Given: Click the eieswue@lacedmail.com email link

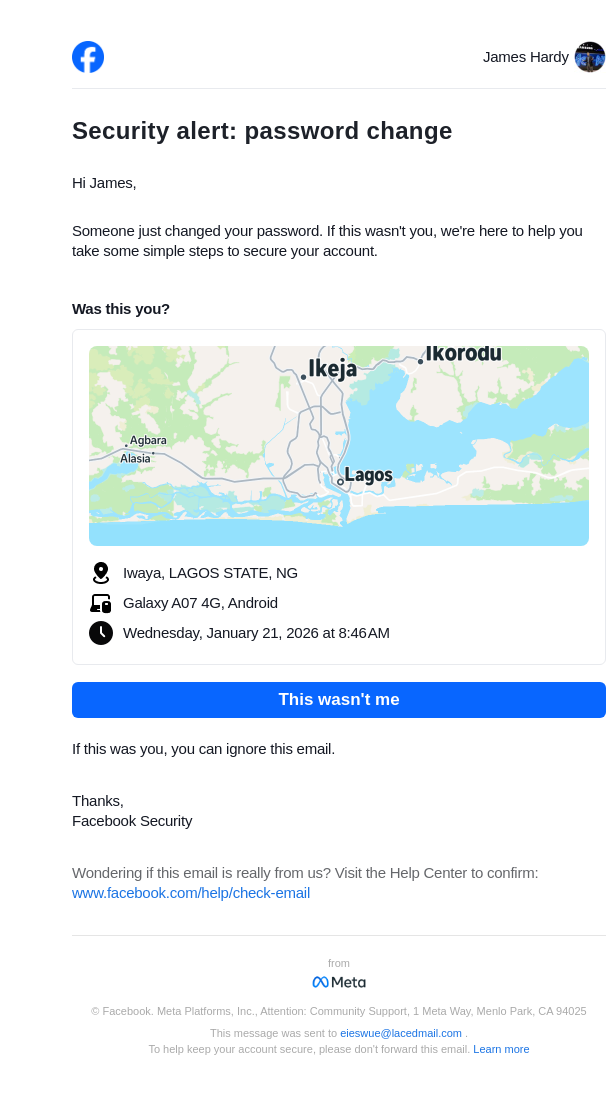Looking at the screenshot, I should tap(401, 1033).
